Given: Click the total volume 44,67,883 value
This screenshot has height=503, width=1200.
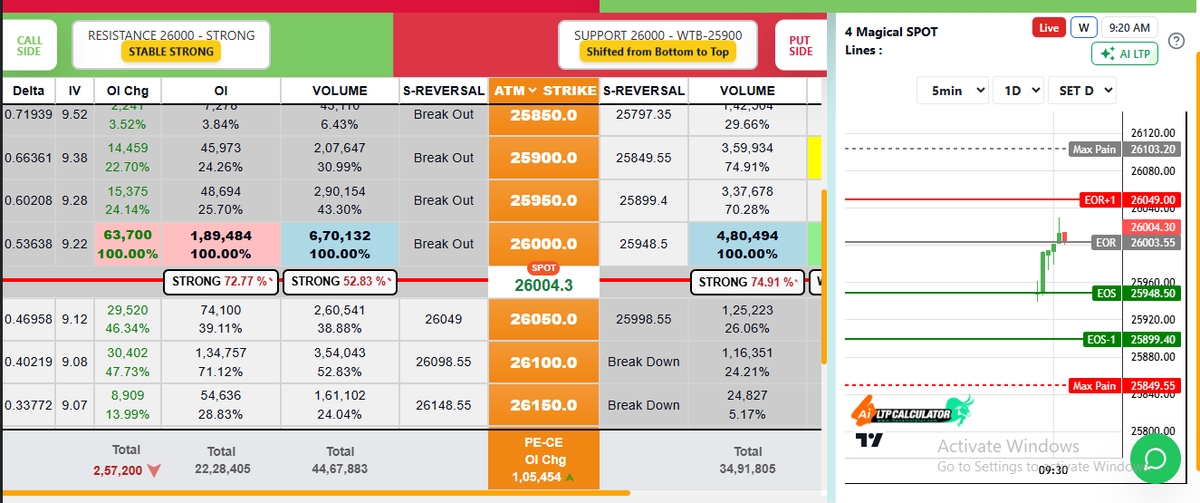Looking at the screenshot, I should 340,468.
